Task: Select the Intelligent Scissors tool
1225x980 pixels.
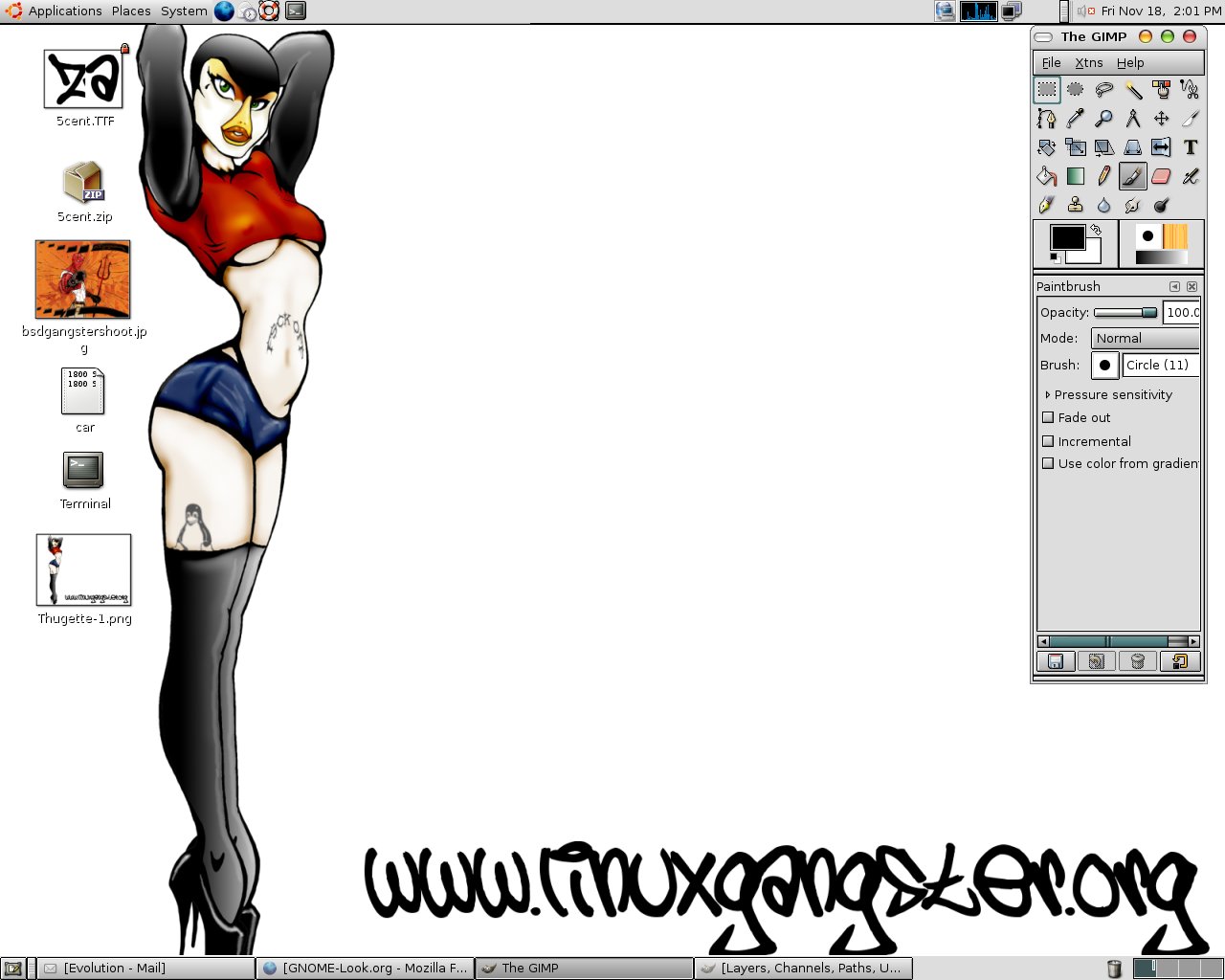Action: (x=1191, y=90)
